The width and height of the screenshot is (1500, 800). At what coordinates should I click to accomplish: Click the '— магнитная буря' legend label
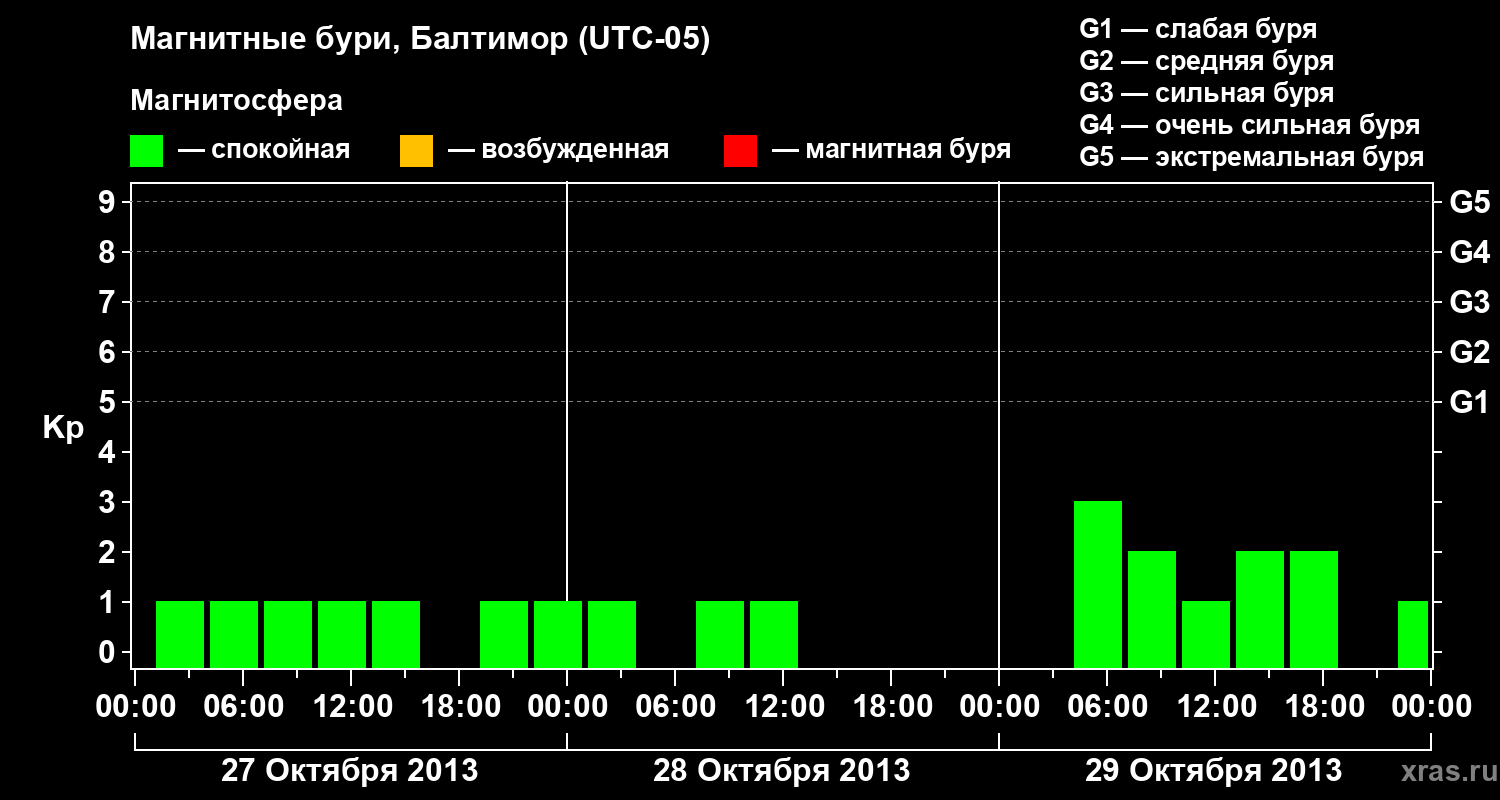892,150
